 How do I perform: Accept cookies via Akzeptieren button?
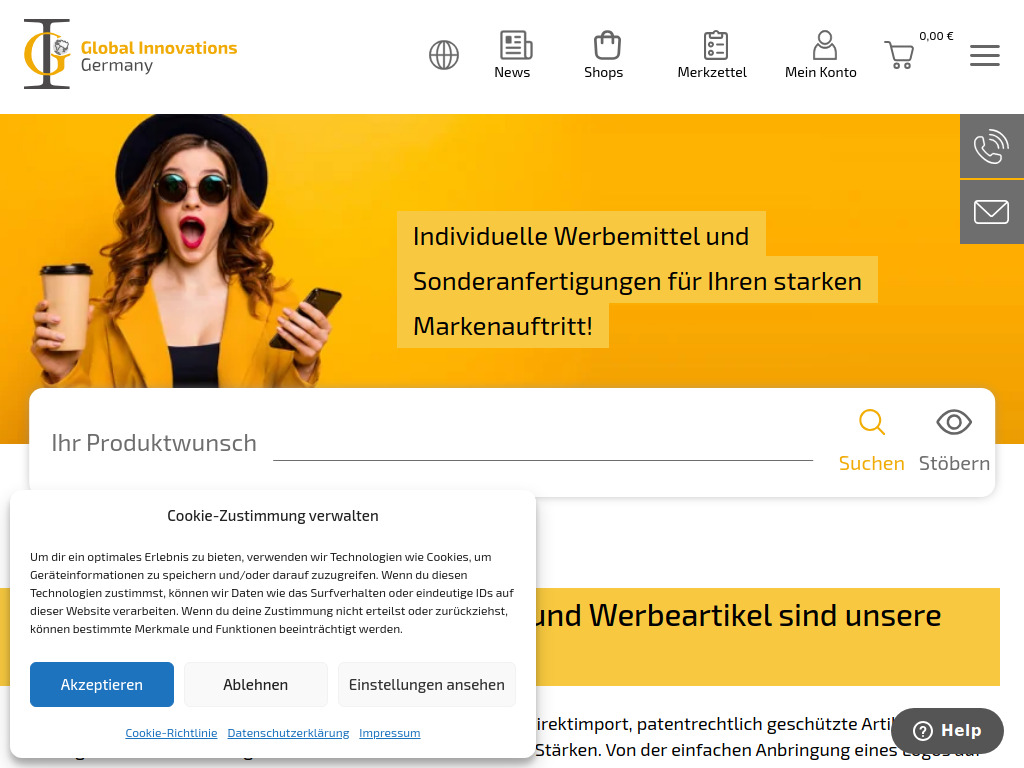[101, 684]
